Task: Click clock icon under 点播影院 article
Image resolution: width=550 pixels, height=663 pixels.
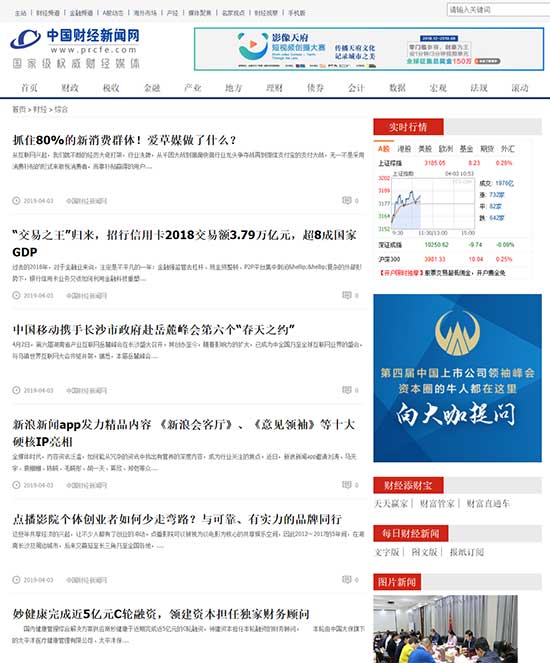Action: [16, 579]
